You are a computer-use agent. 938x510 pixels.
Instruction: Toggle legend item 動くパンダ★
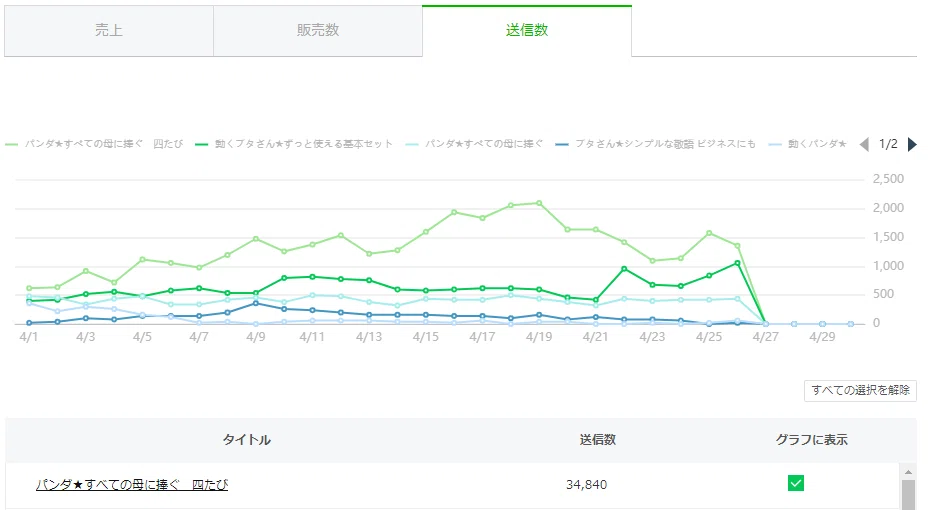click(x=808, y=144)
